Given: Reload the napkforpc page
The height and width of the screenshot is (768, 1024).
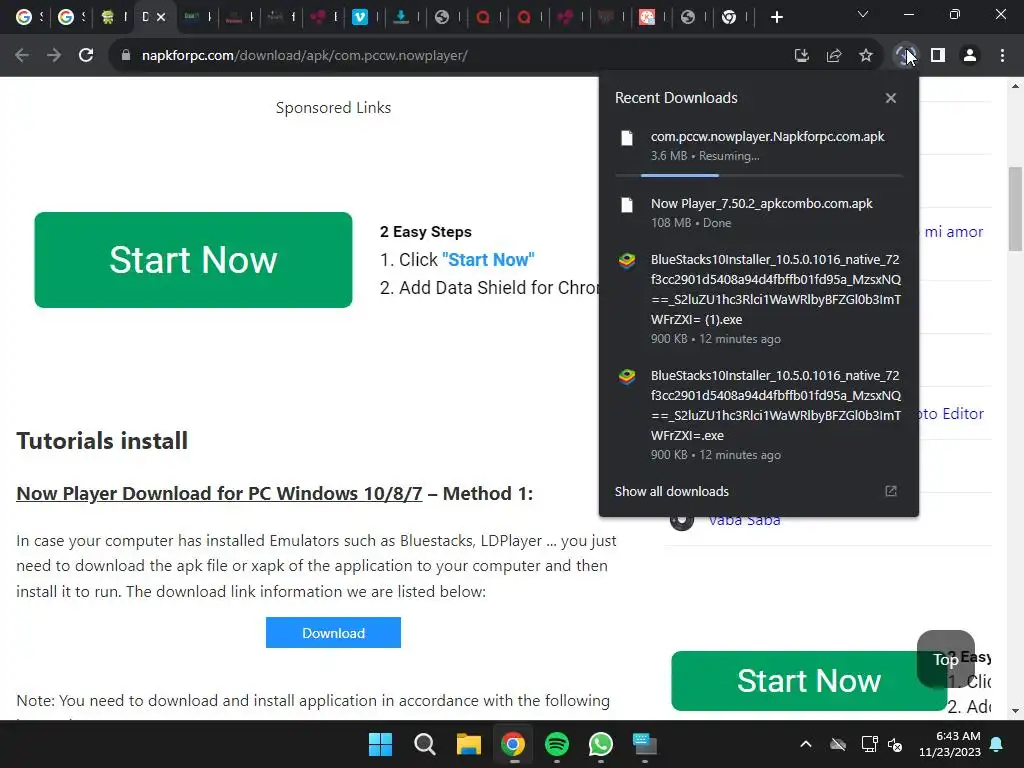Looking at the screenshot, I should pyautogui.click(x=86, y=56).
